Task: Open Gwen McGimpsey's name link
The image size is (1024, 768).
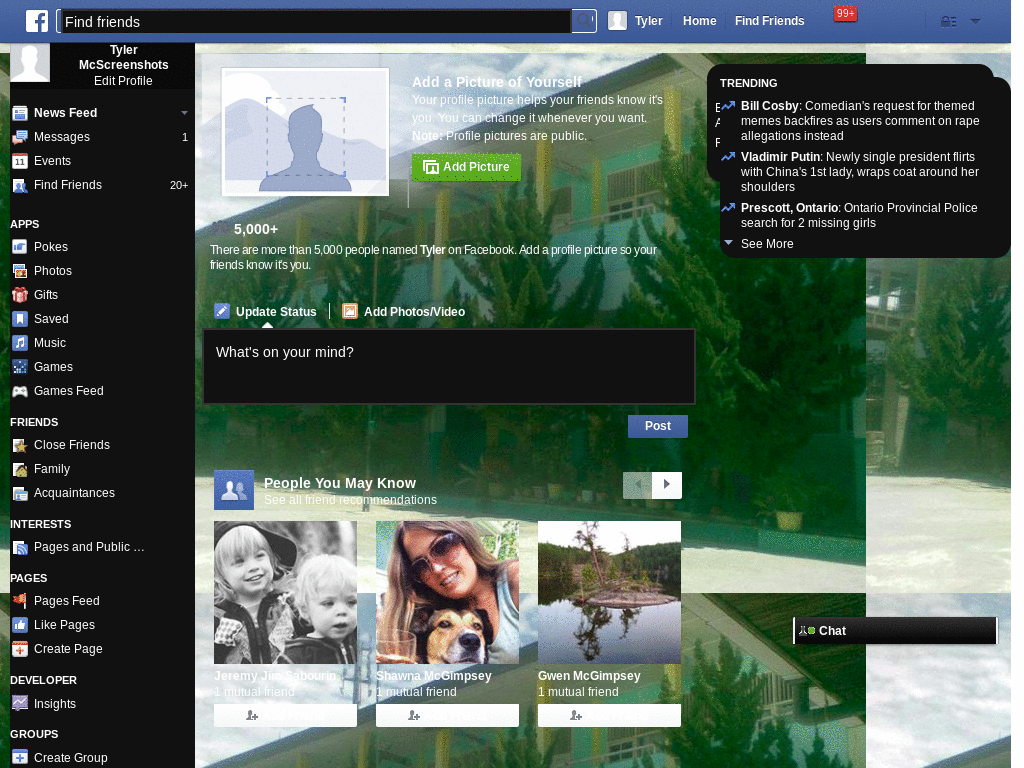Action: click(x=589, y=676)
